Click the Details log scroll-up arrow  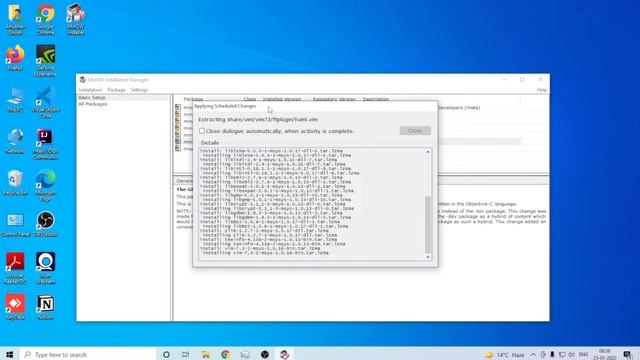428,152
